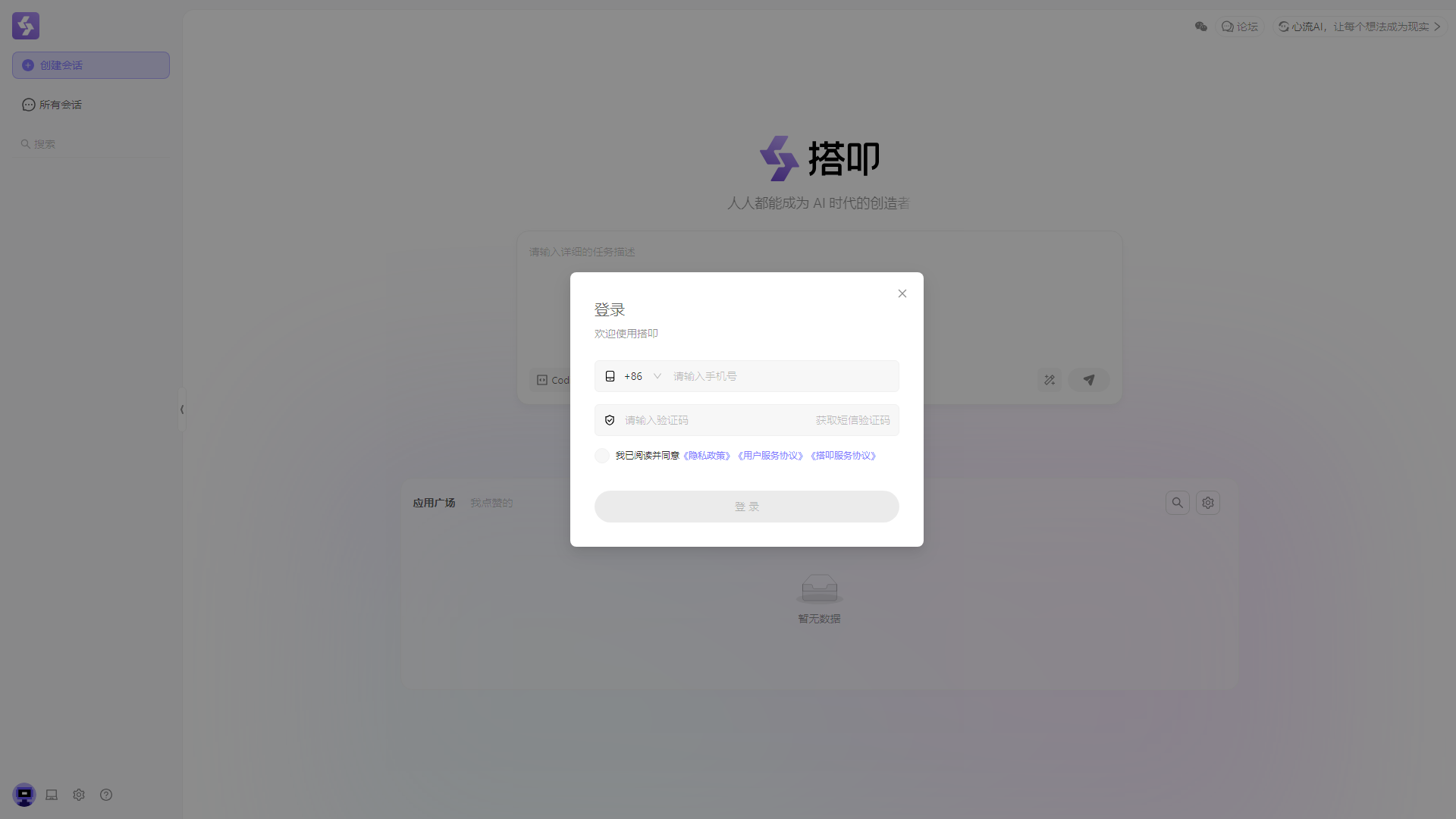1456x819 pixels.
Task: Open the +86 country code dropdown
Action: tap(642, 375)
